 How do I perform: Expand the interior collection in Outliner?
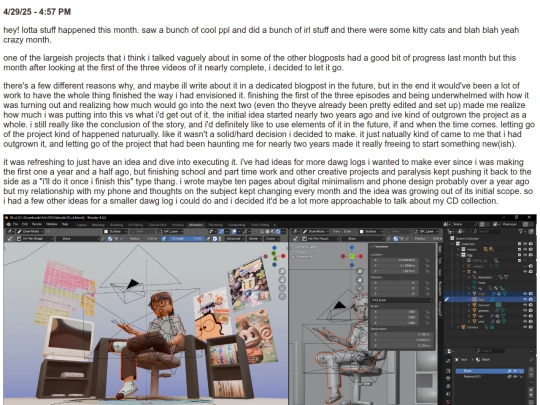click(458, 249)
